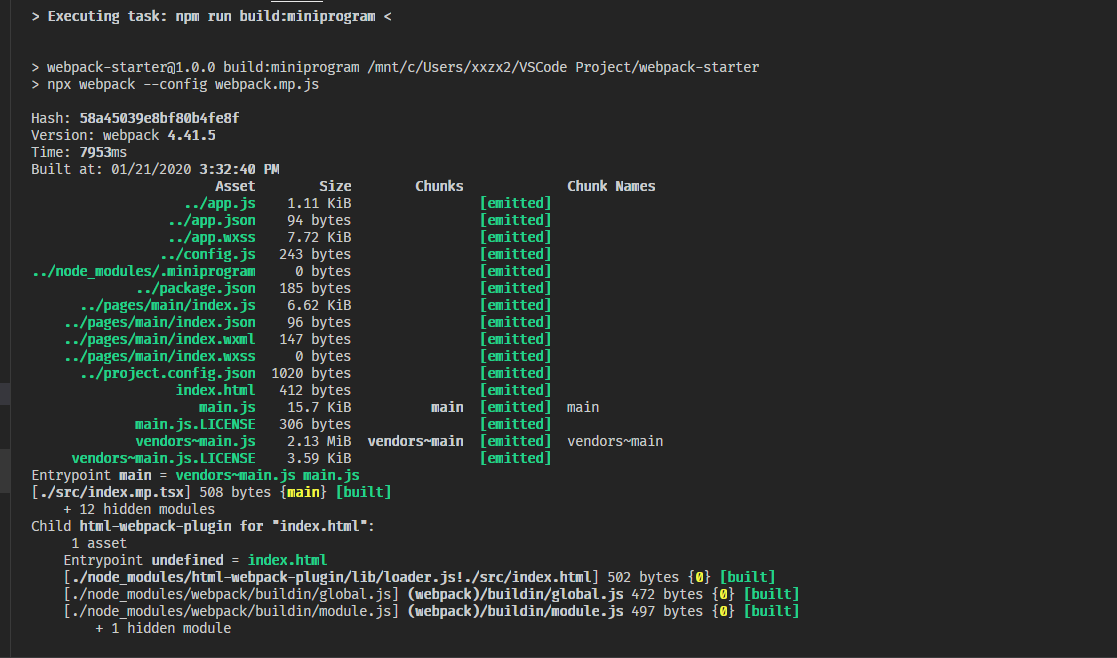The height and width of the screenshot is (658, 1117).
Task: Click the asset ../pages/main/index.wxss
Action: (x=160, y=357)
